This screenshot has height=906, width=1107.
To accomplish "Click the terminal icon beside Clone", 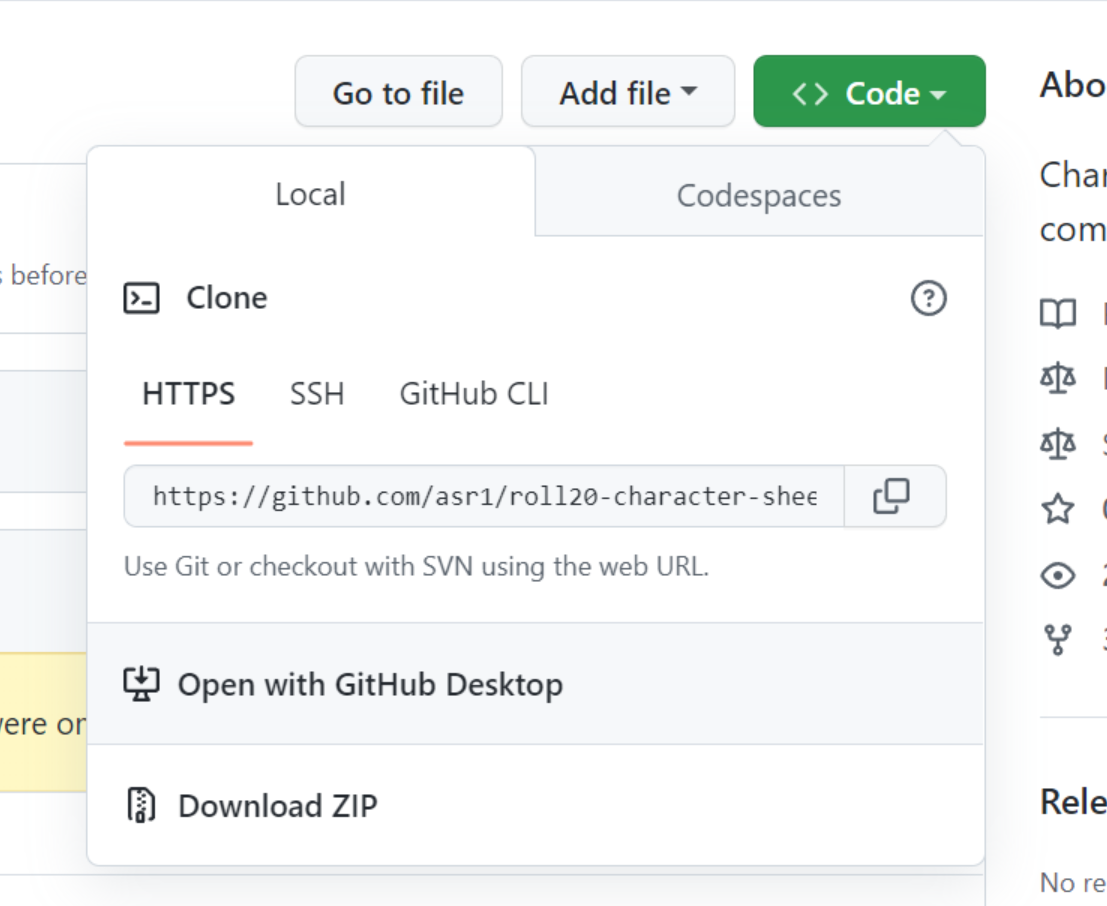I will click(141, 298).
